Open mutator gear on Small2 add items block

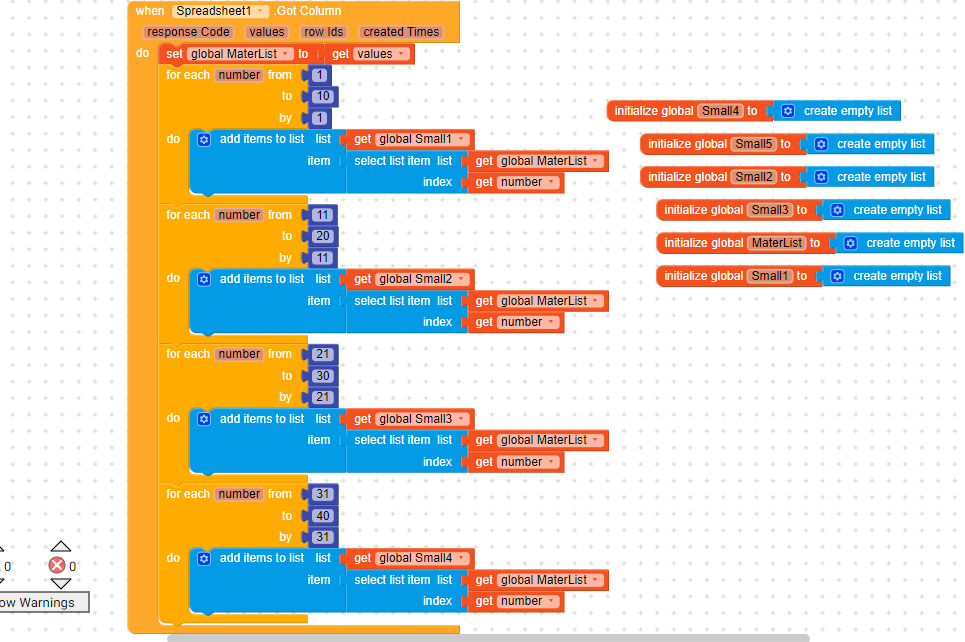tap(203, 279)
